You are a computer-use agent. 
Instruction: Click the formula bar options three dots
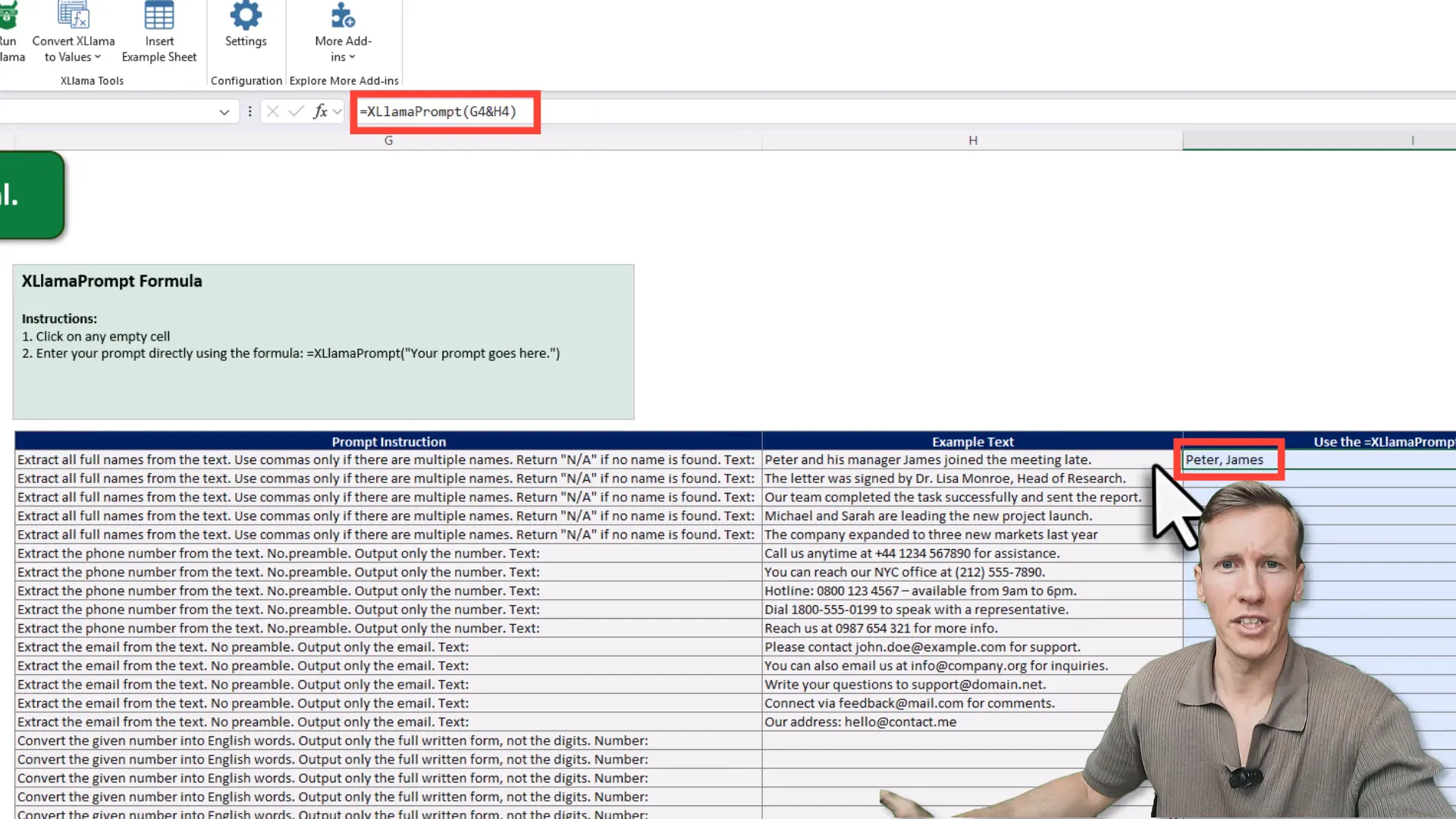(x=249, y=111)
